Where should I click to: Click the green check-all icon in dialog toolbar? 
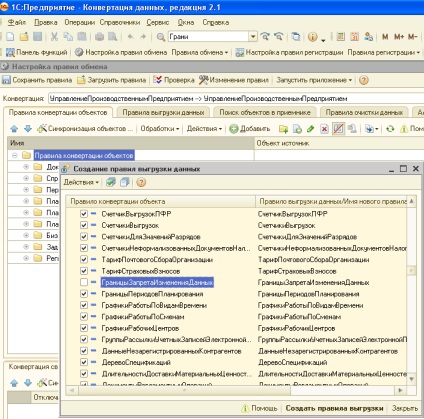point(111,182)
